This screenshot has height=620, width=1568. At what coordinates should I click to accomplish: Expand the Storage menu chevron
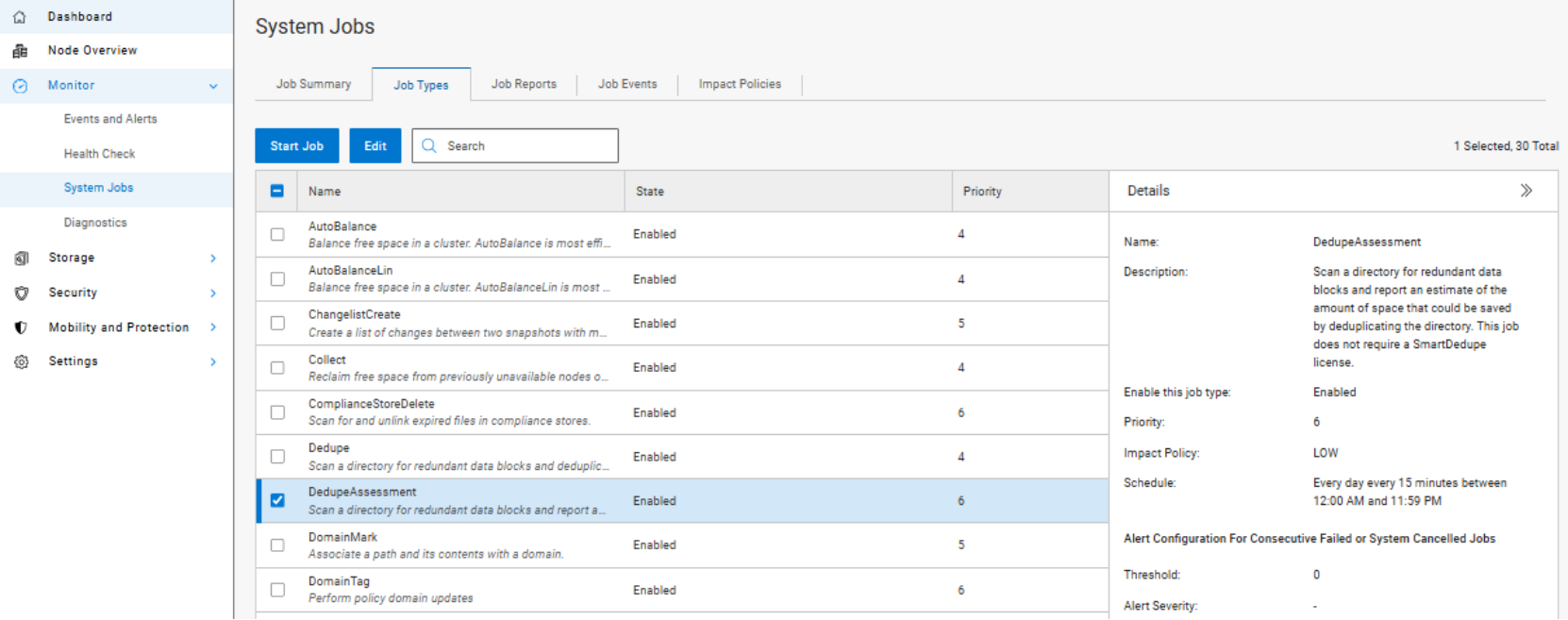click(x=213, y=258)
